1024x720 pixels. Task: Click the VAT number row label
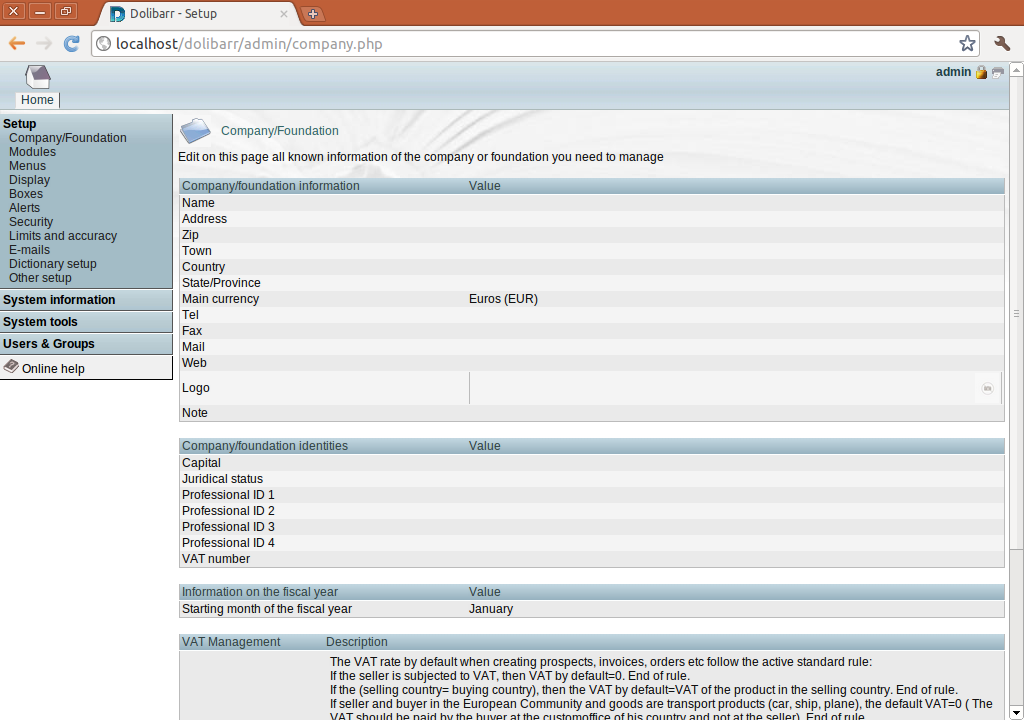216,559
